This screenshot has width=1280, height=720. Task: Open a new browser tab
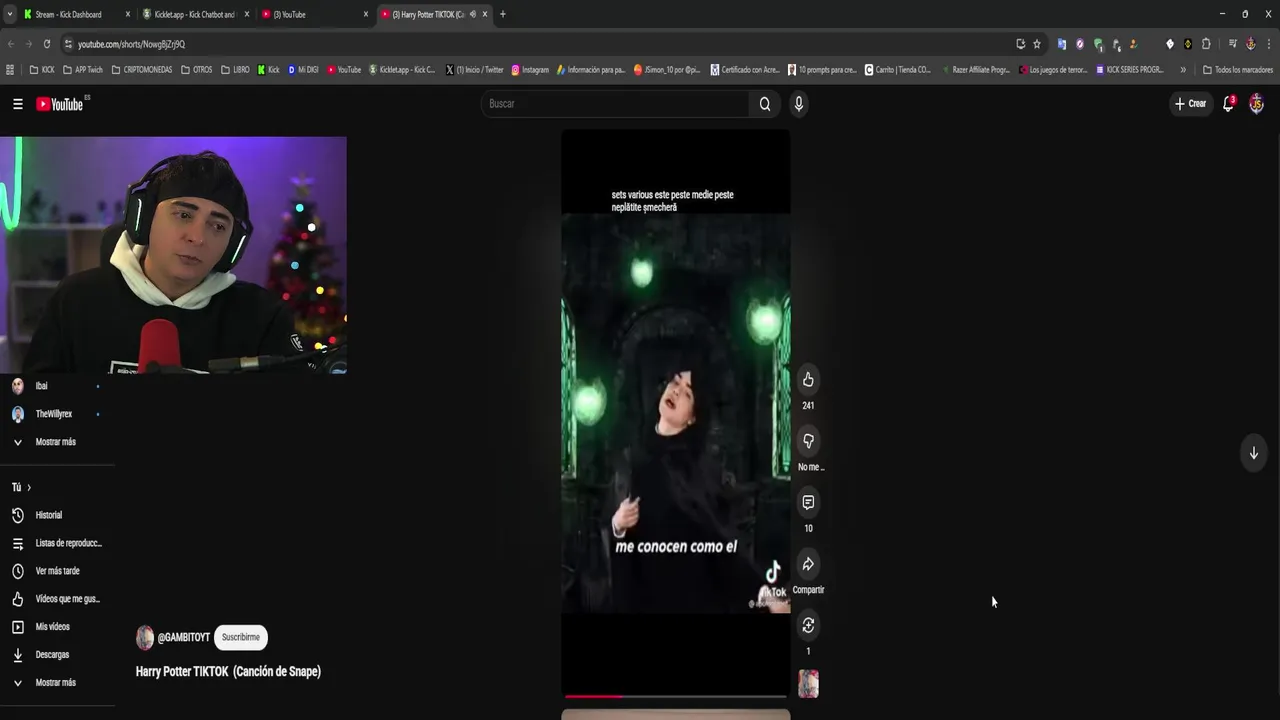[x=503, y=14]
